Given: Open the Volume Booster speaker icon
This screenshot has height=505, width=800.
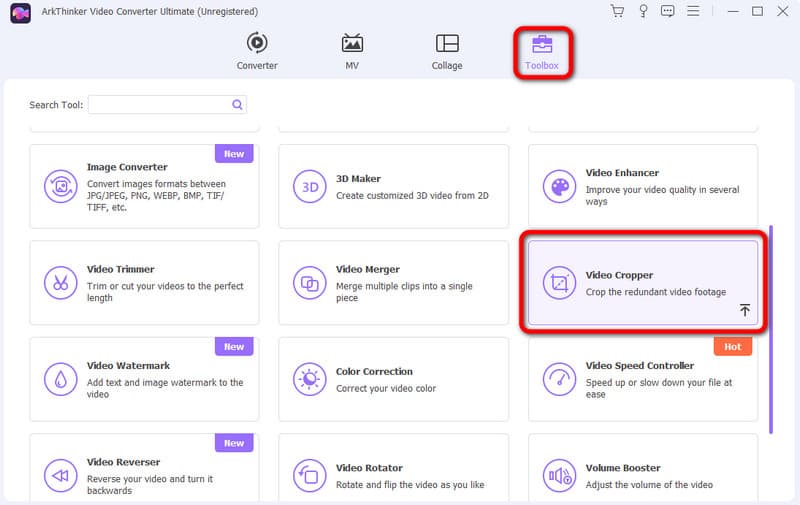Looking at the screenshot, I should coord(559,475).
